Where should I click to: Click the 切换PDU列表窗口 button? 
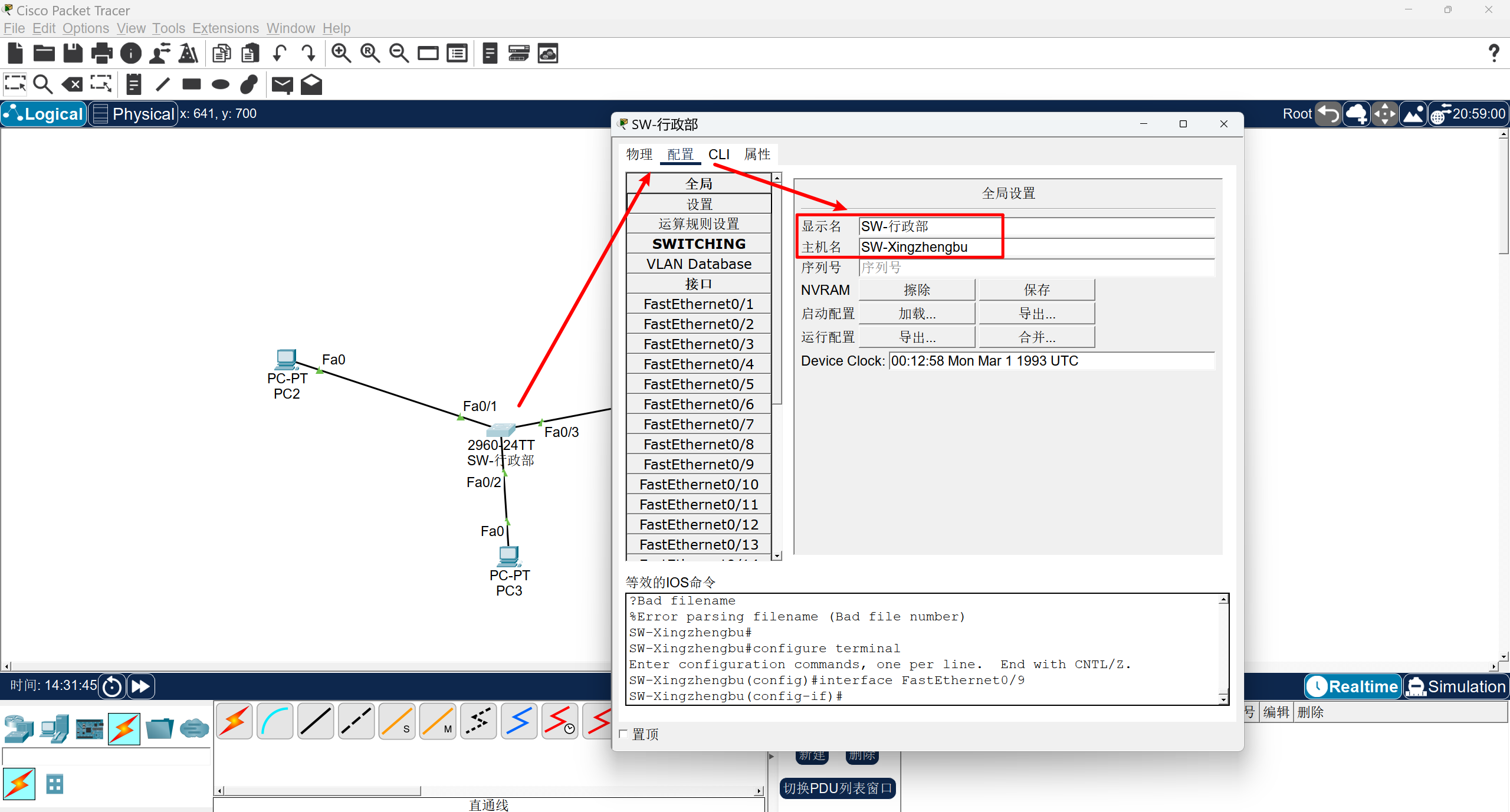pos(838,788)
